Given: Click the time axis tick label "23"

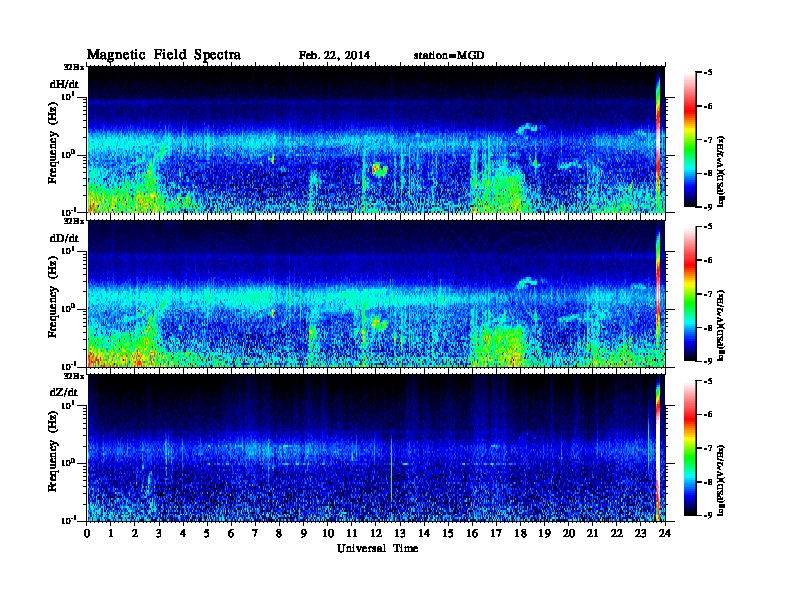Looking at the screenshot, I should [640, 533].
